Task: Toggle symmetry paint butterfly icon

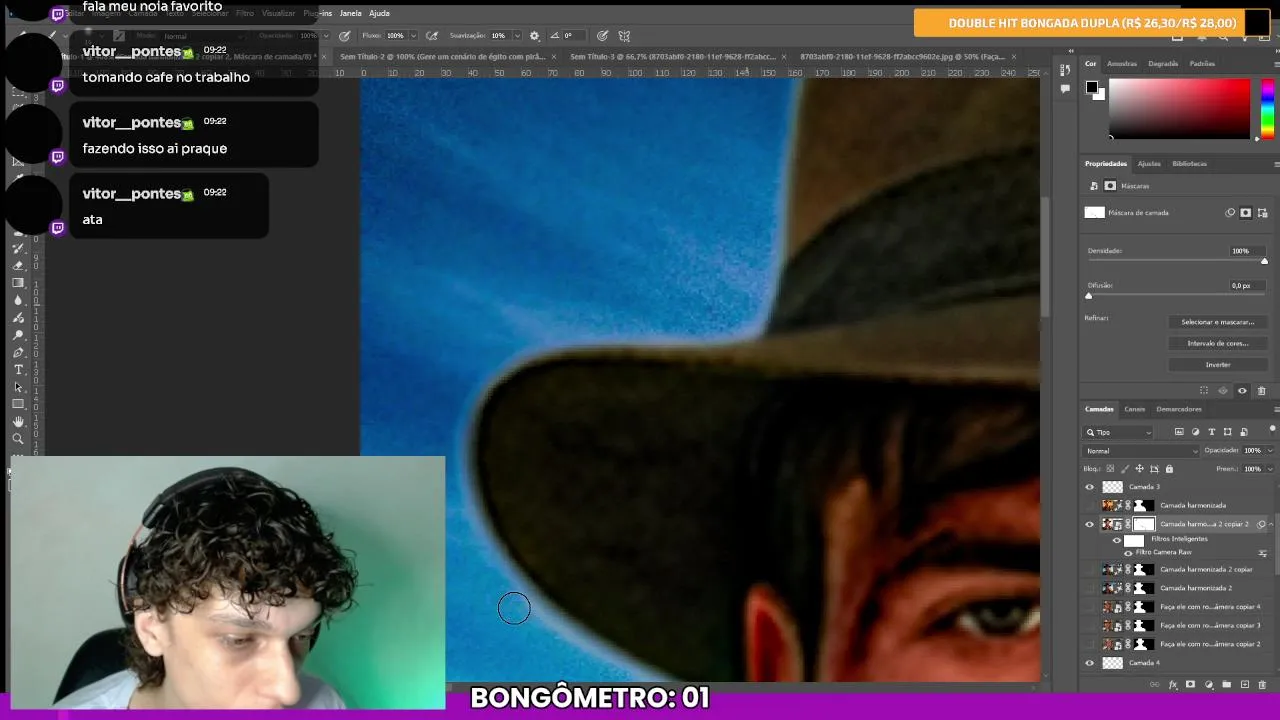Action: pyautogui.click(x=624, y=36)
